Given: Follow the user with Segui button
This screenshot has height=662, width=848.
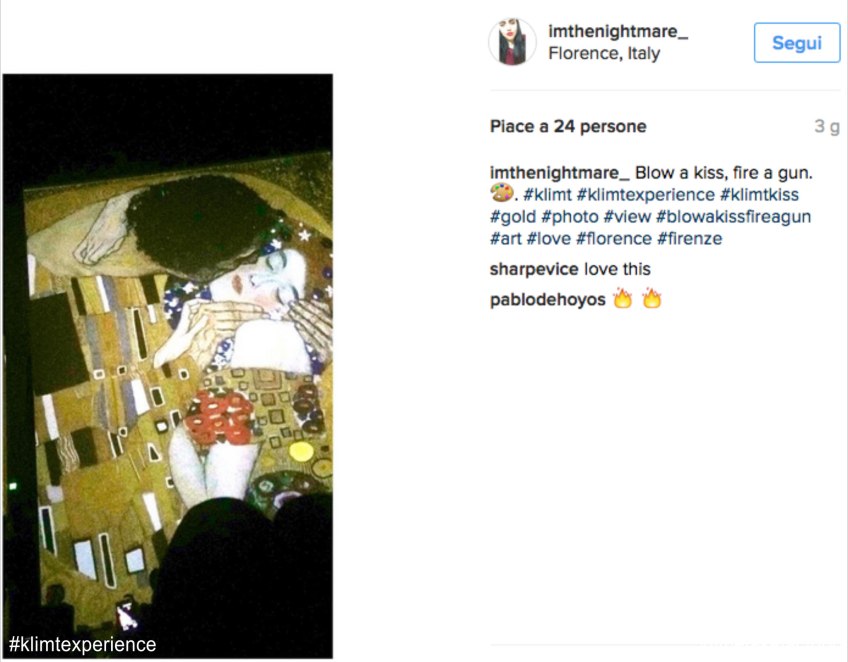Looking at the screenshot, I should (x=797, y=43).
